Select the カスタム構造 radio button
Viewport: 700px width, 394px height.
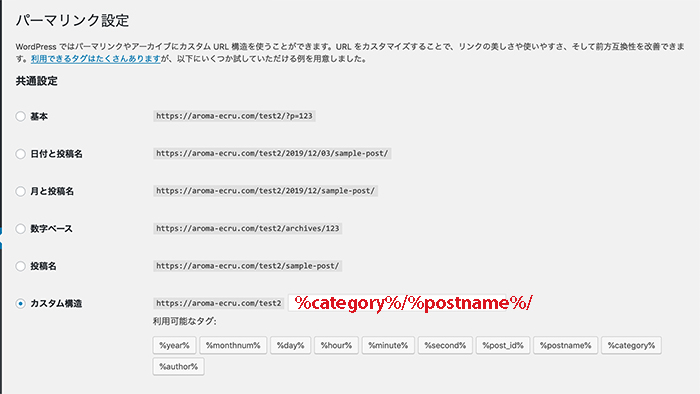[21, 304]
